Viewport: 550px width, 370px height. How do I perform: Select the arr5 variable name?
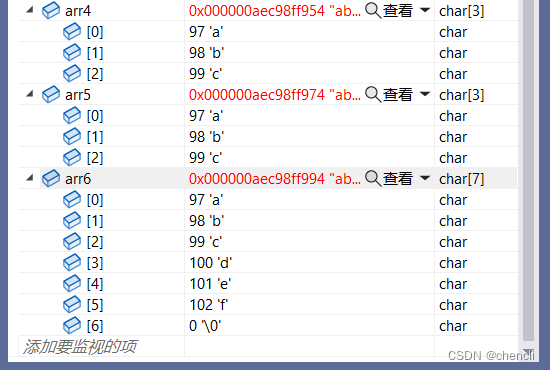[x=78, y=95]
